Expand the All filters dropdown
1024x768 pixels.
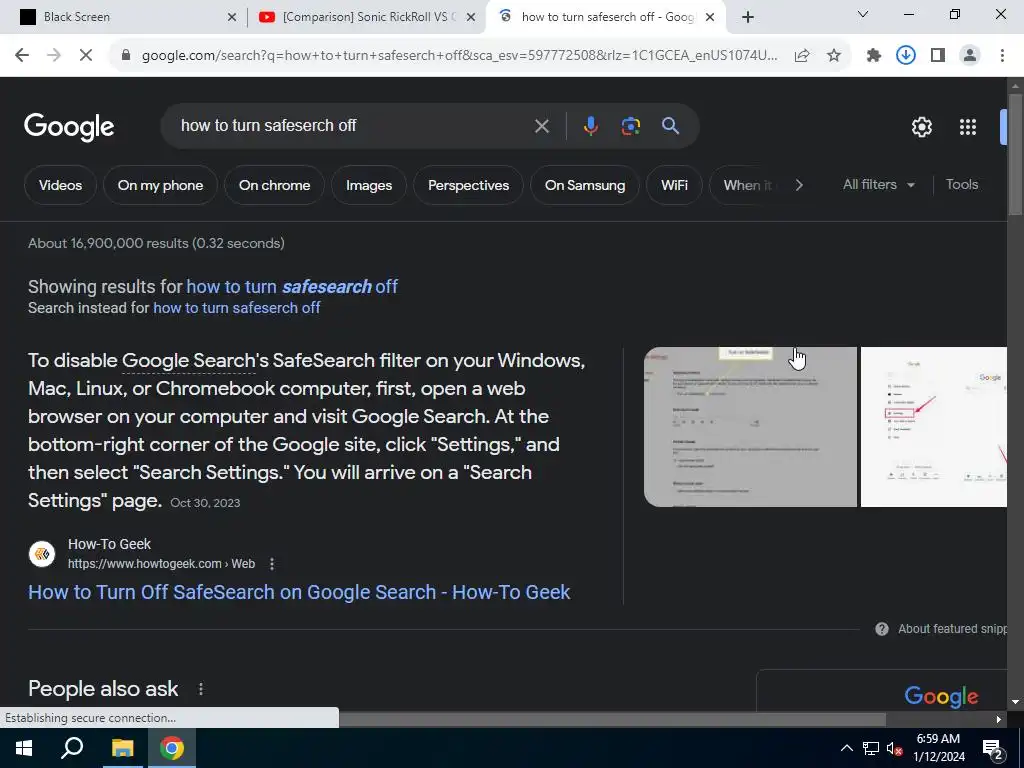[878, 185]
